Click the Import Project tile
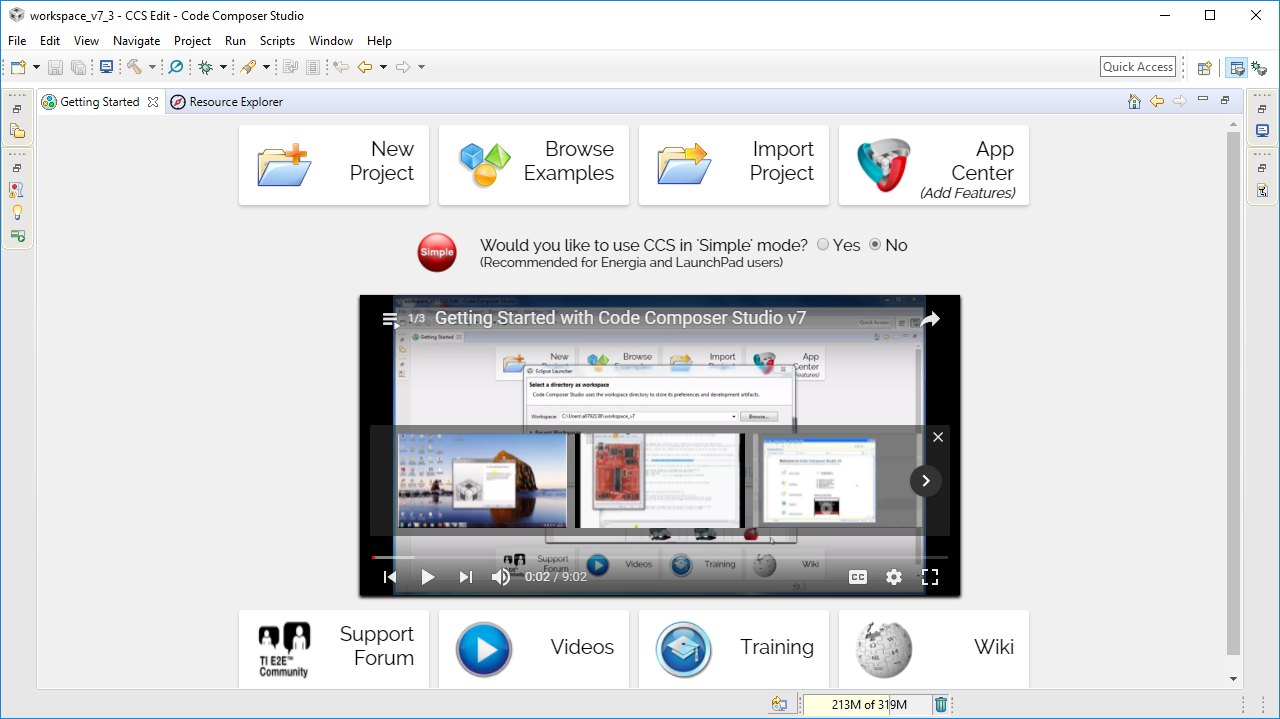The height and width of the screenshot is (719, 1280). 734,165
